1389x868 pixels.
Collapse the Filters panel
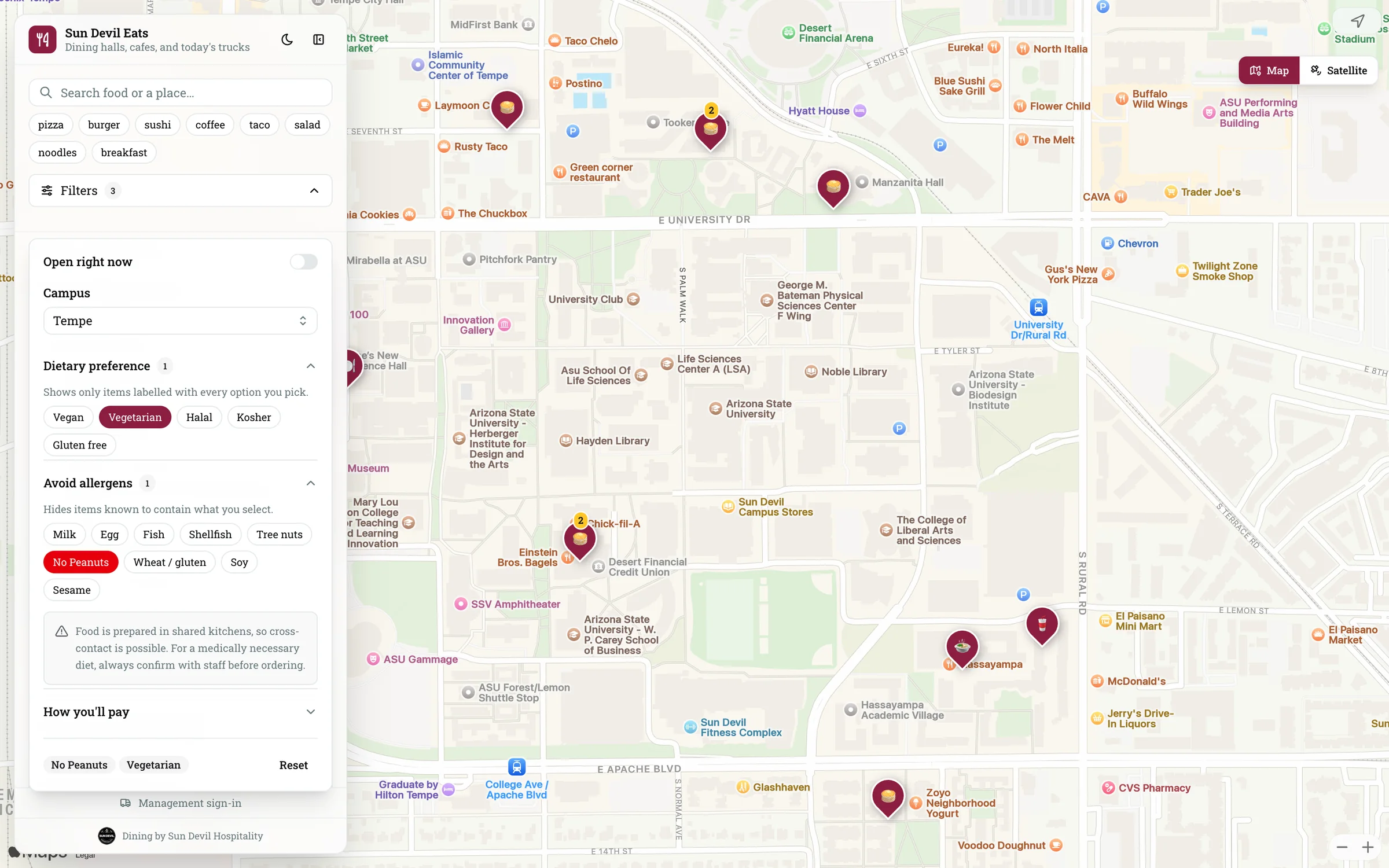pyautogui.click(x=181, y=191)
